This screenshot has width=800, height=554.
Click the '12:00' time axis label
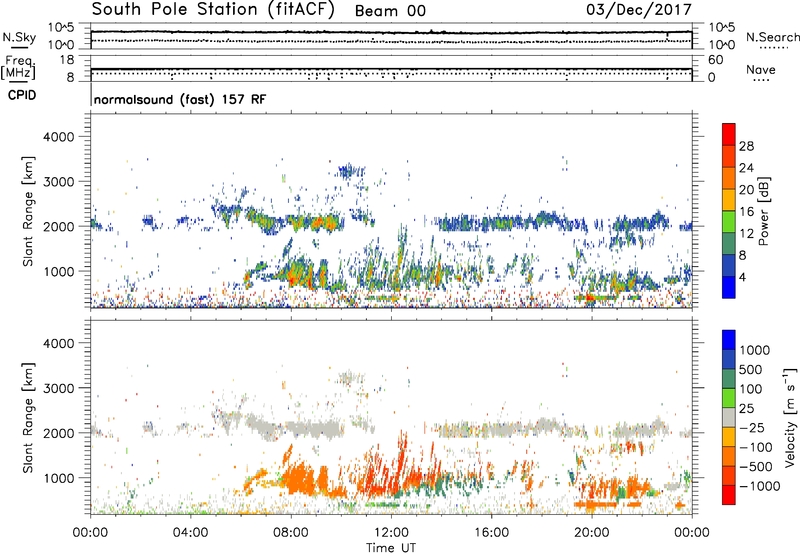click(x=391, y=533)
